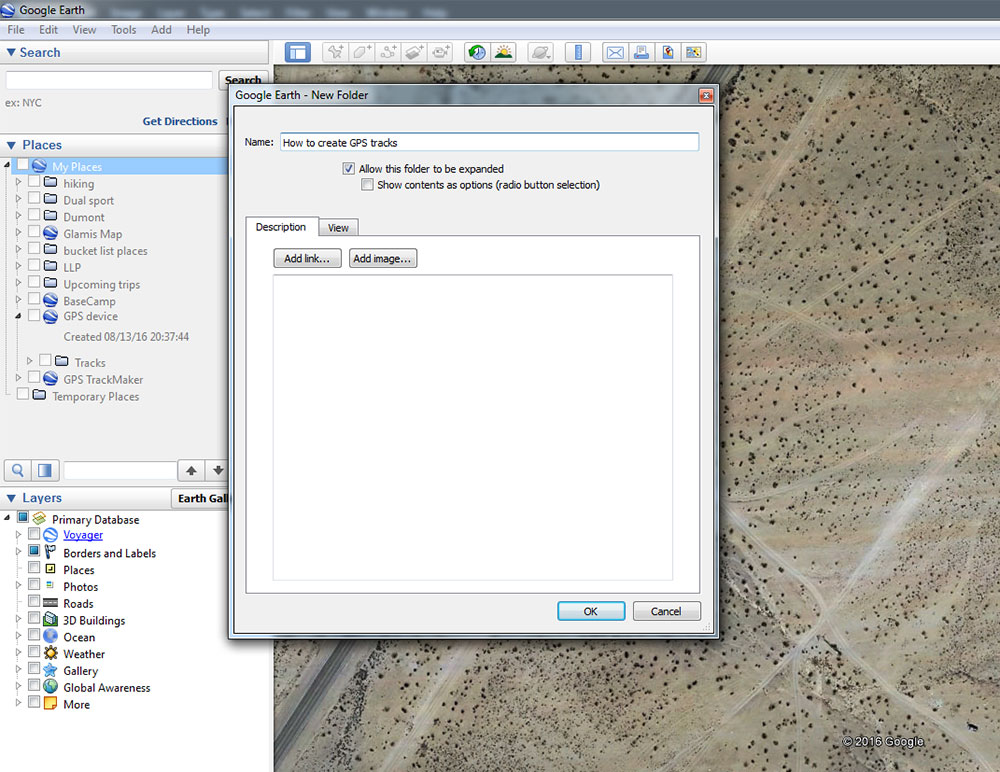Screen dimensions: 1000x772
Task: Click the OK button
Action: tap(591, 611)
